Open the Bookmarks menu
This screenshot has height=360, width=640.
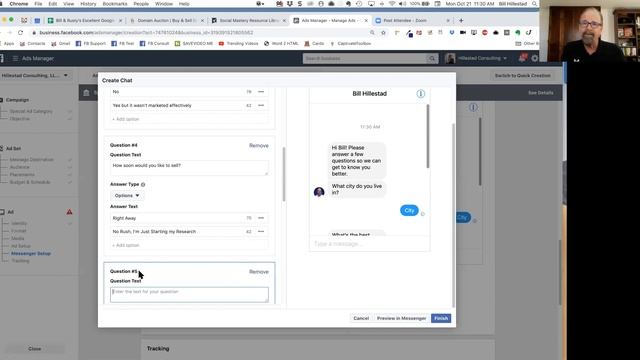pyautogui.click(x=115, y=4)
